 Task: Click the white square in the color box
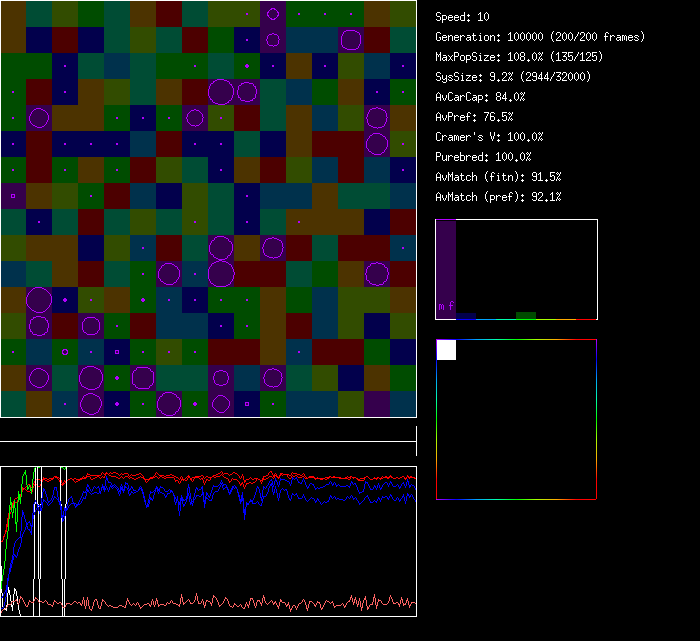[x=446, y=349]
